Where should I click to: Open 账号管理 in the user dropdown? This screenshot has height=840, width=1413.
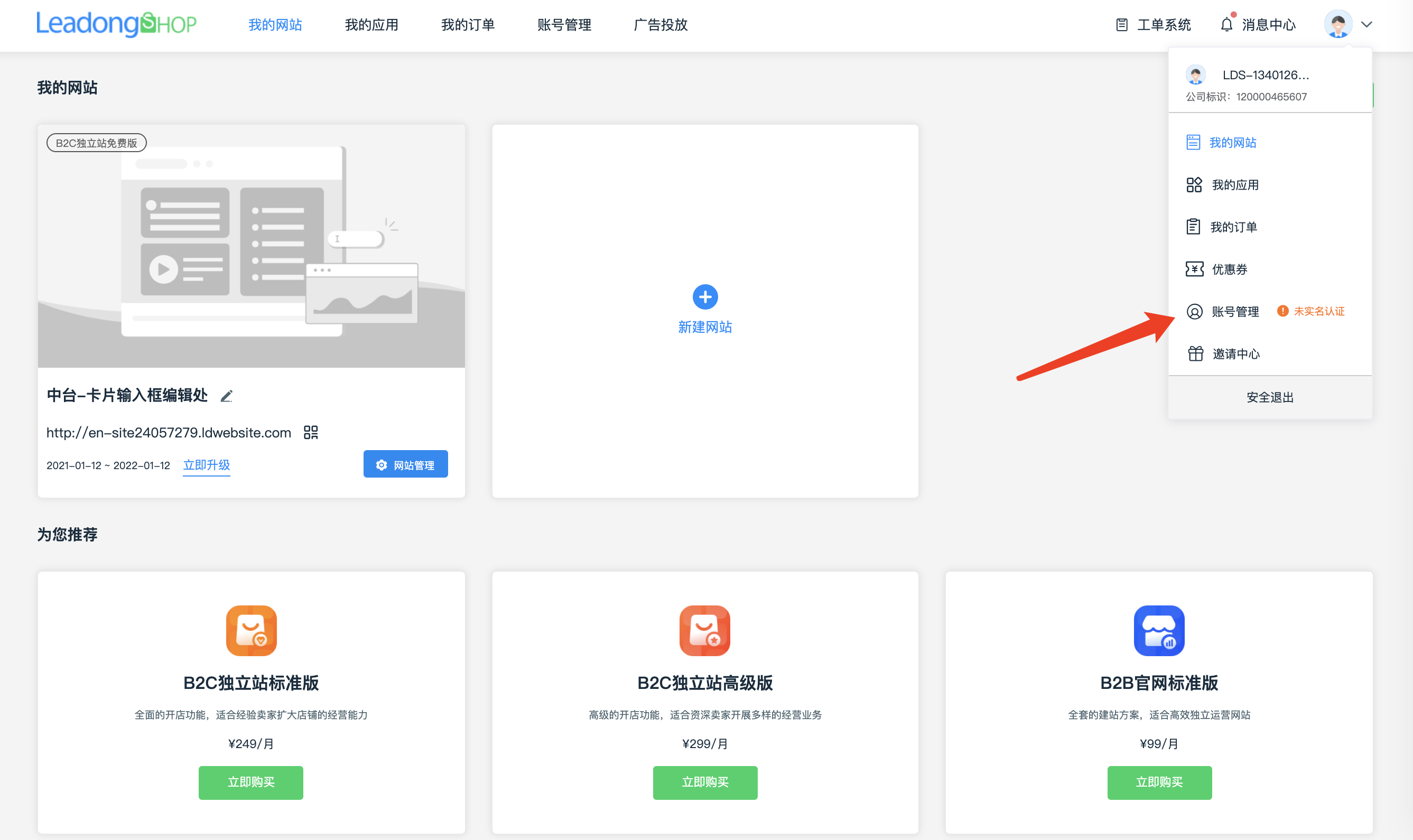pos(1235,311)
